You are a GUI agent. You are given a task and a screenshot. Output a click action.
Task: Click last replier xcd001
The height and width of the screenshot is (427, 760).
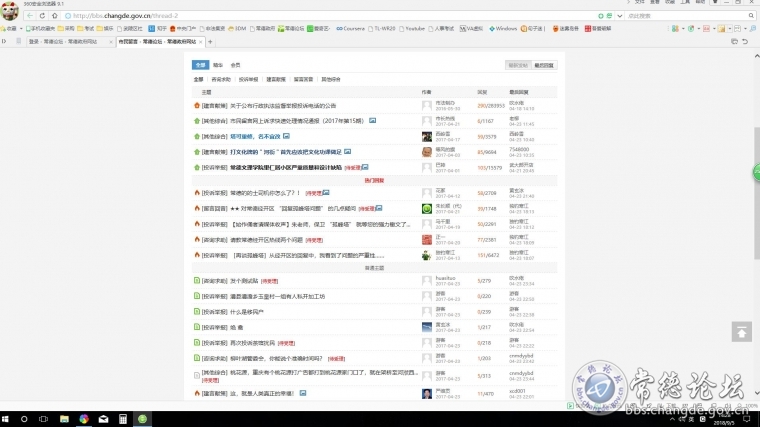click(x=517, y=391)
